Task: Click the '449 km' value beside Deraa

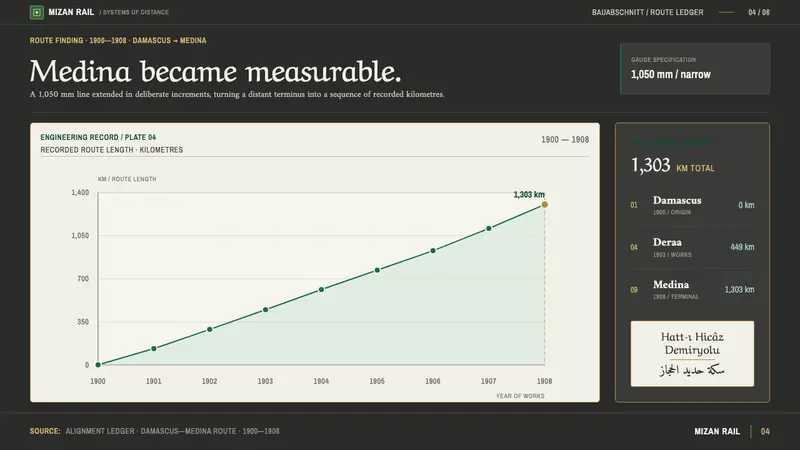Action: [x=742, y=247]
